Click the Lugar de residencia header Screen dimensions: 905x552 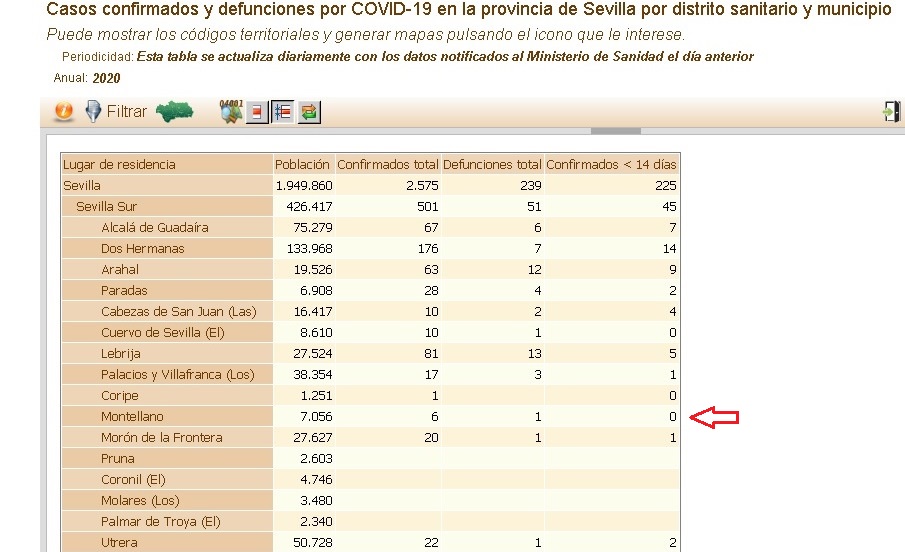coord(119,164)
